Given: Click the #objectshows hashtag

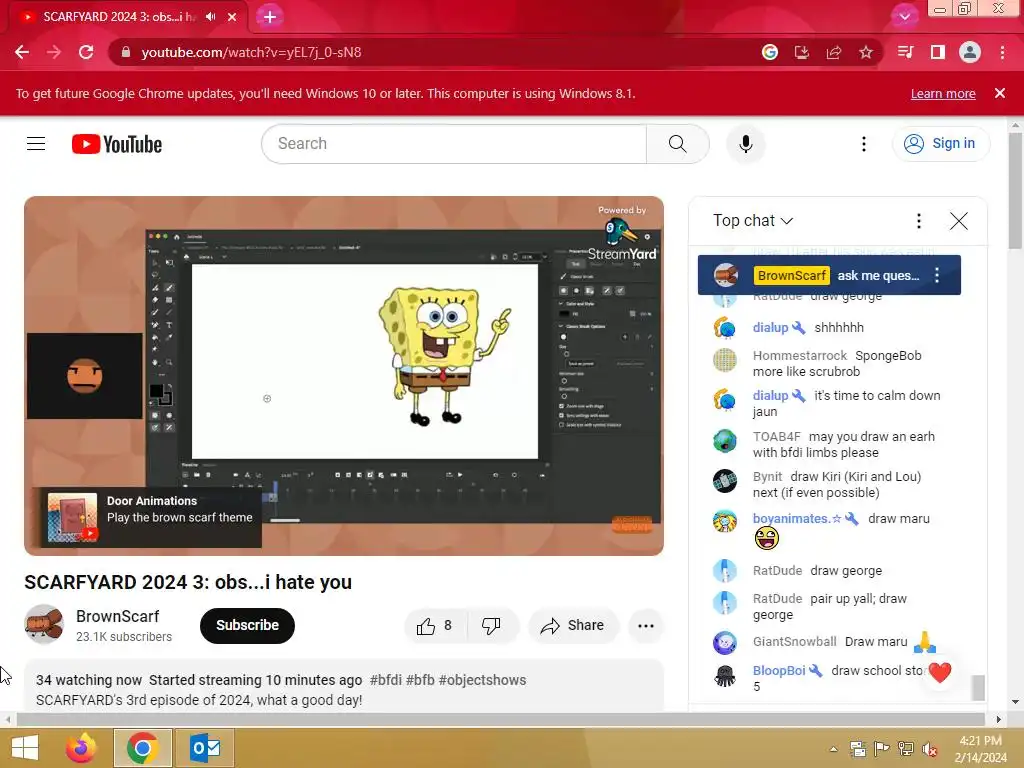Looking at the screenshot, I should click(482, 680).
